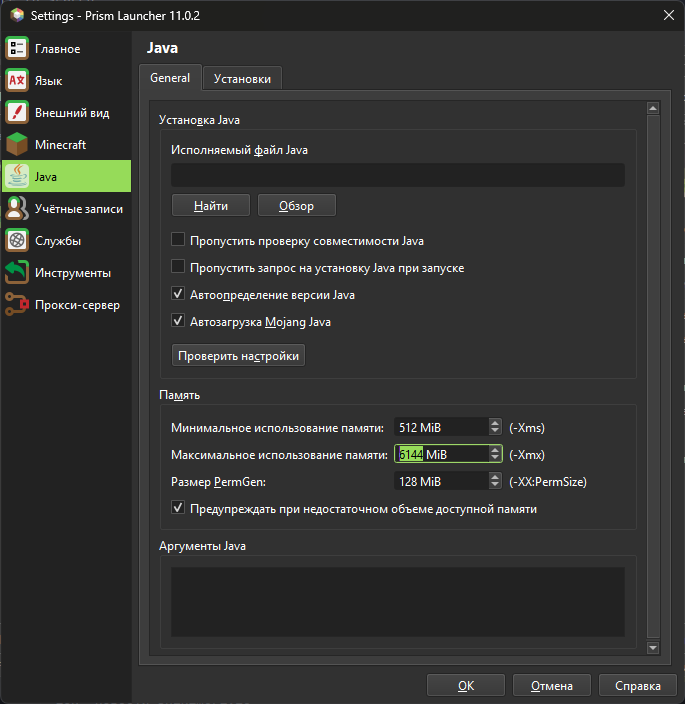Click the Найти button

[x=211, y=206]
